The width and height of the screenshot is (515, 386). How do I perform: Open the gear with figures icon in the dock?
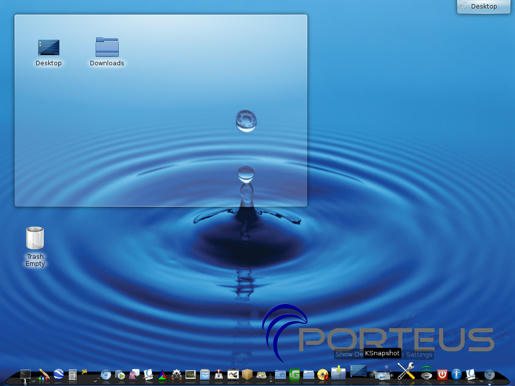point(176,375)
